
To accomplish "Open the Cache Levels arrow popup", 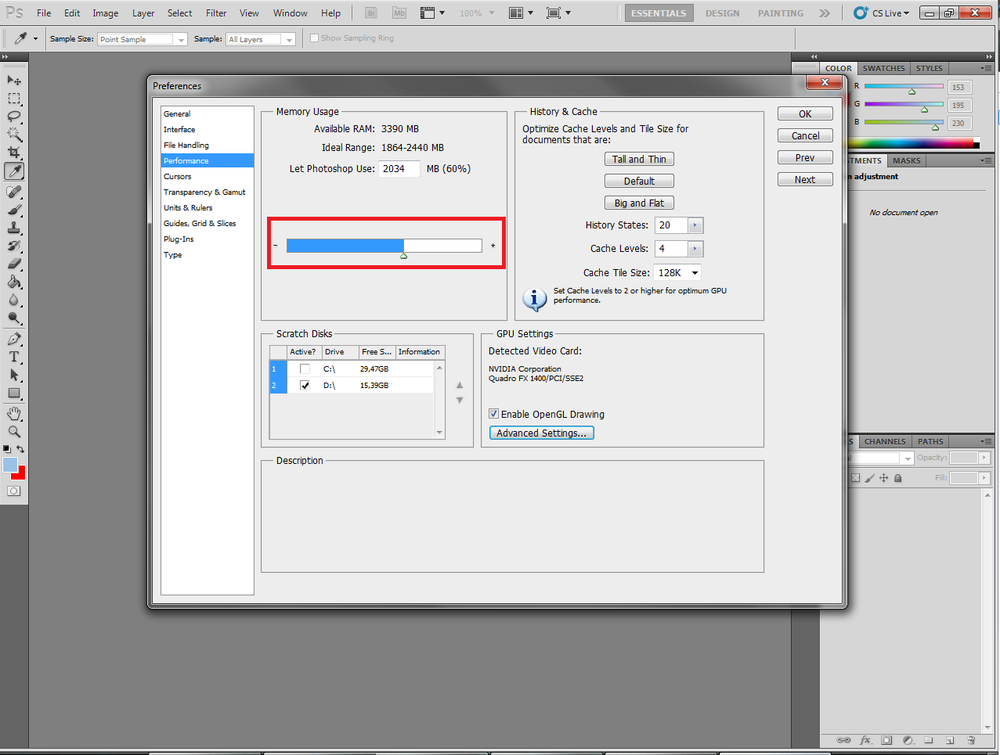I will point(695,248).
